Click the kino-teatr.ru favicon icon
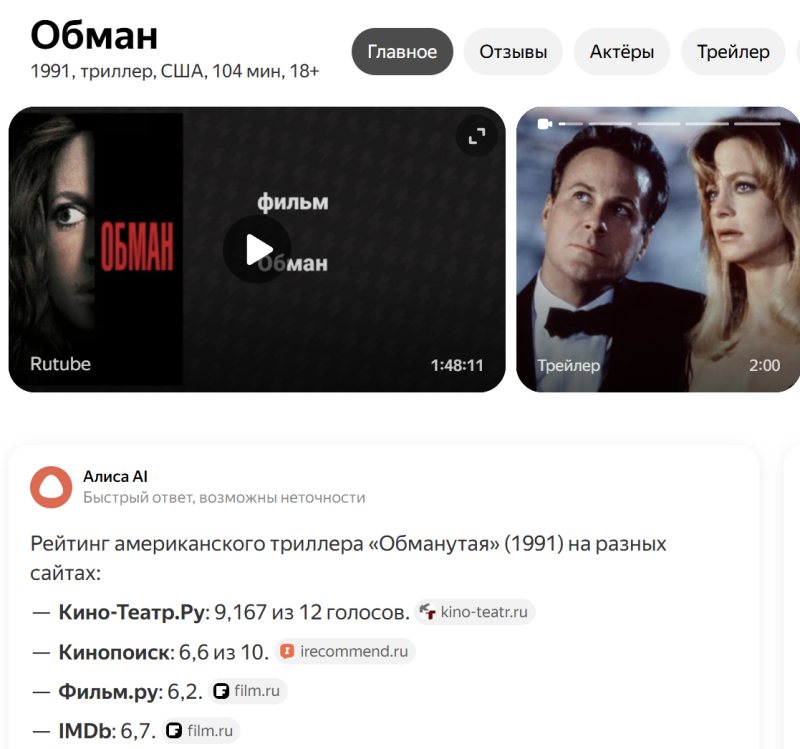Screen dimensions: 800x749 point(428,611)
